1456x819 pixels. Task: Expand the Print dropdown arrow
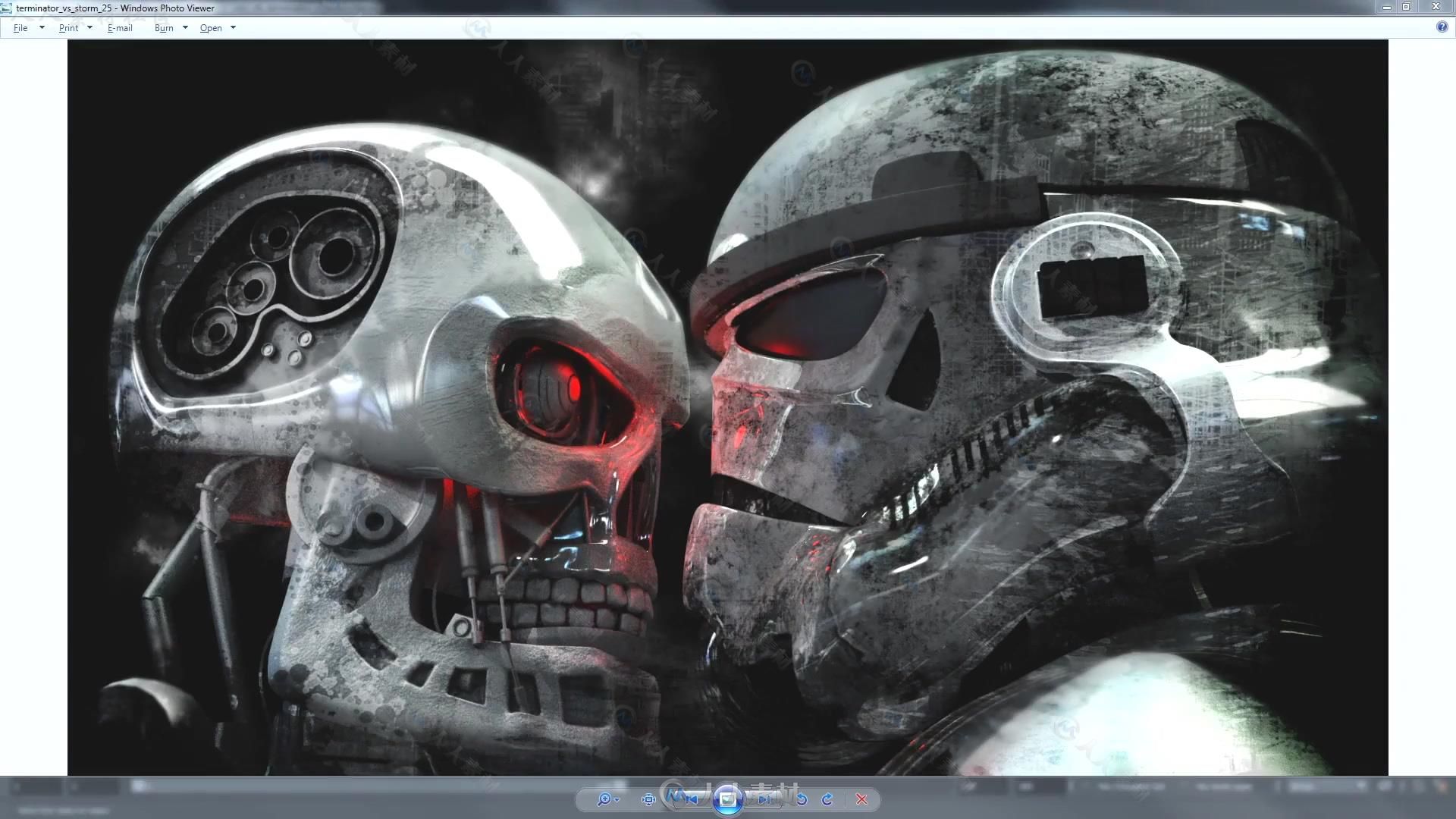tap(89, 28)
